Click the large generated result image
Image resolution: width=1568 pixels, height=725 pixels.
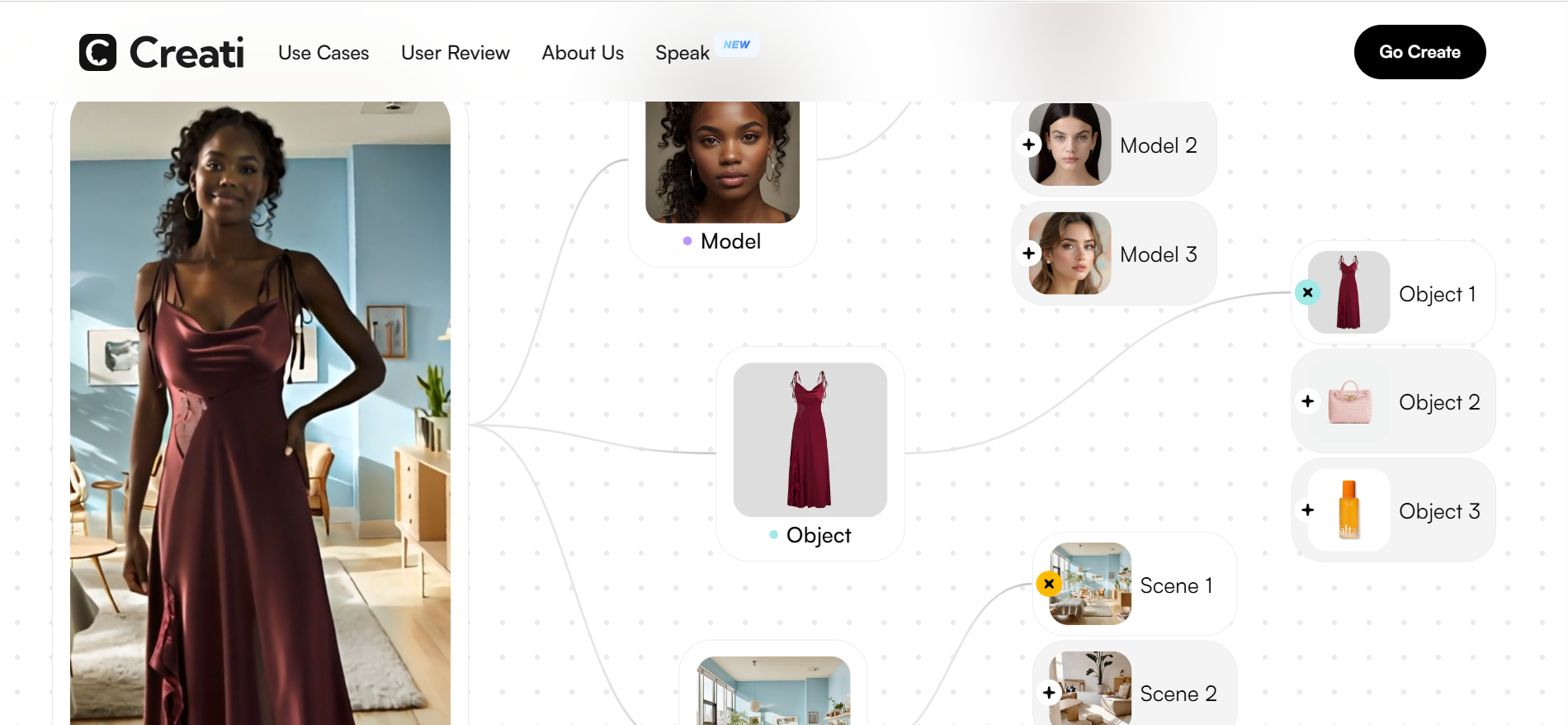pyautogui.click(x=260, y=413)
